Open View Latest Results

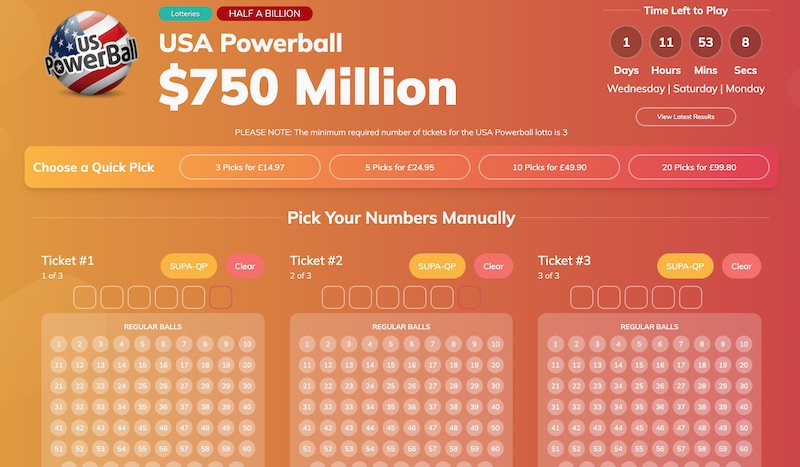685,117
